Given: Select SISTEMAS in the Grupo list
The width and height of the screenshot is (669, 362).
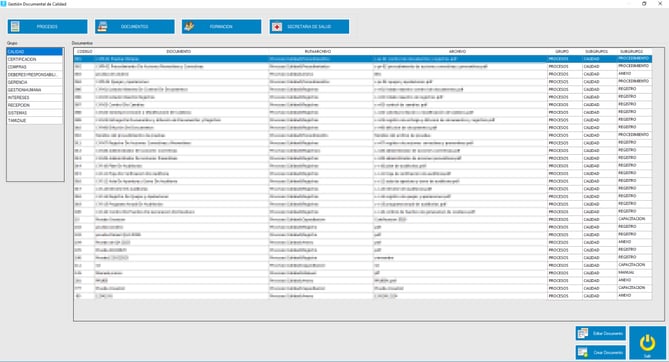Looking at the screenshot, I should click(x=35, y=113).
